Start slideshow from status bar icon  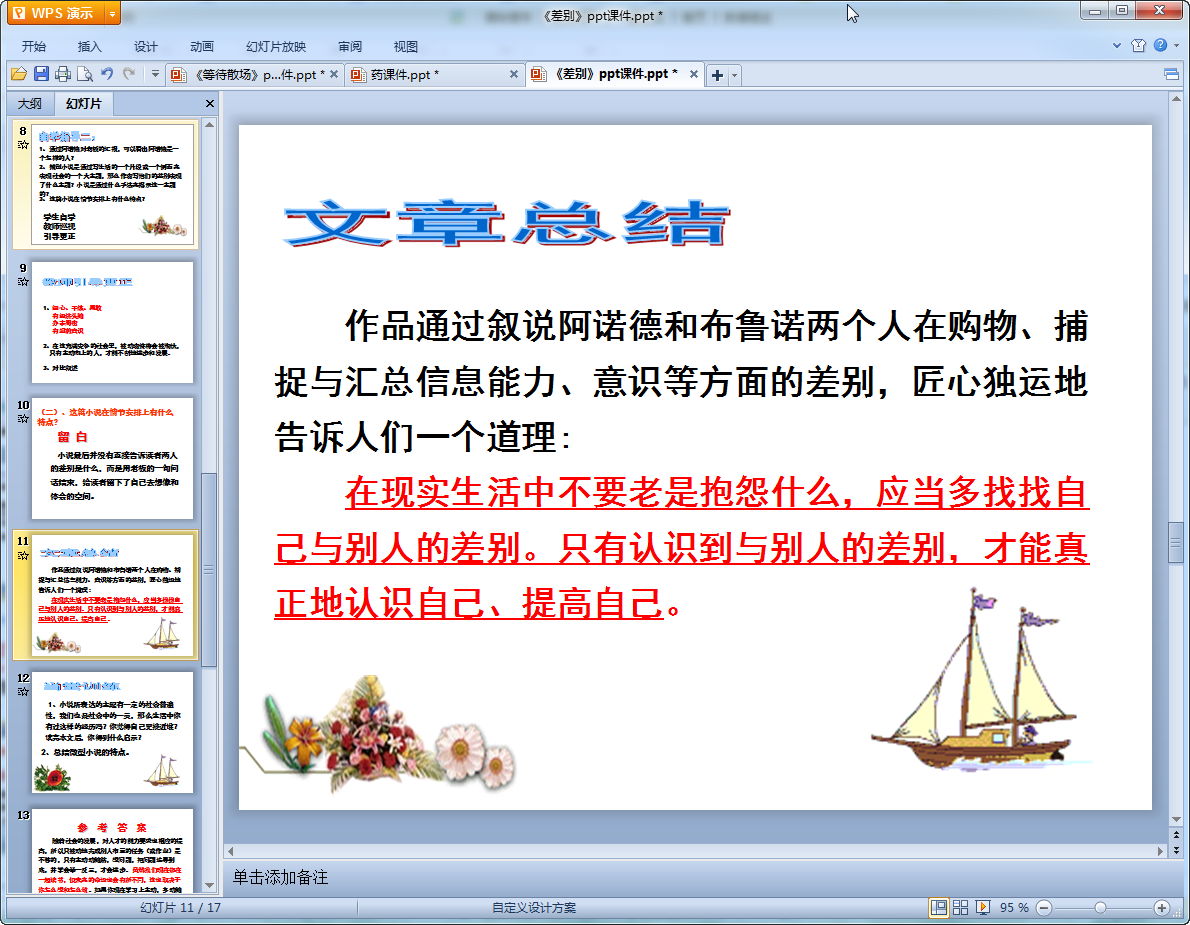983,907
